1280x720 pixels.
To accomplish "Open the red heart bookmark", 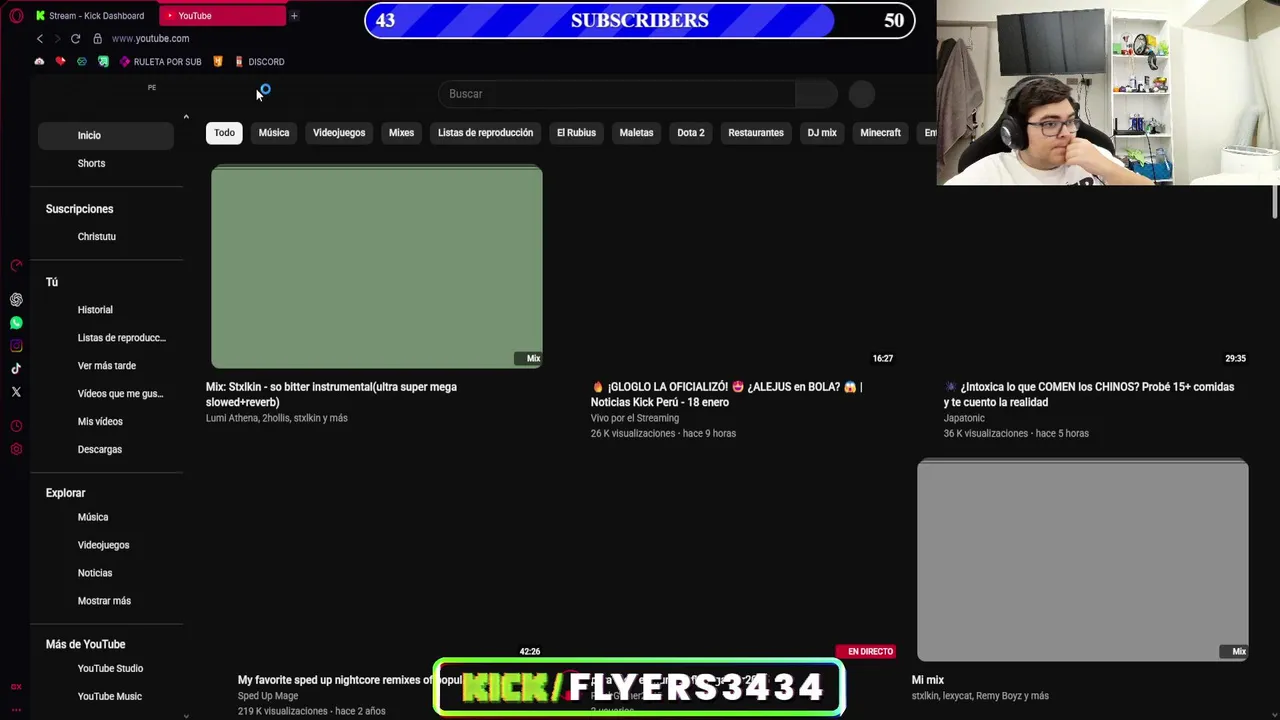I will [60, 62].
